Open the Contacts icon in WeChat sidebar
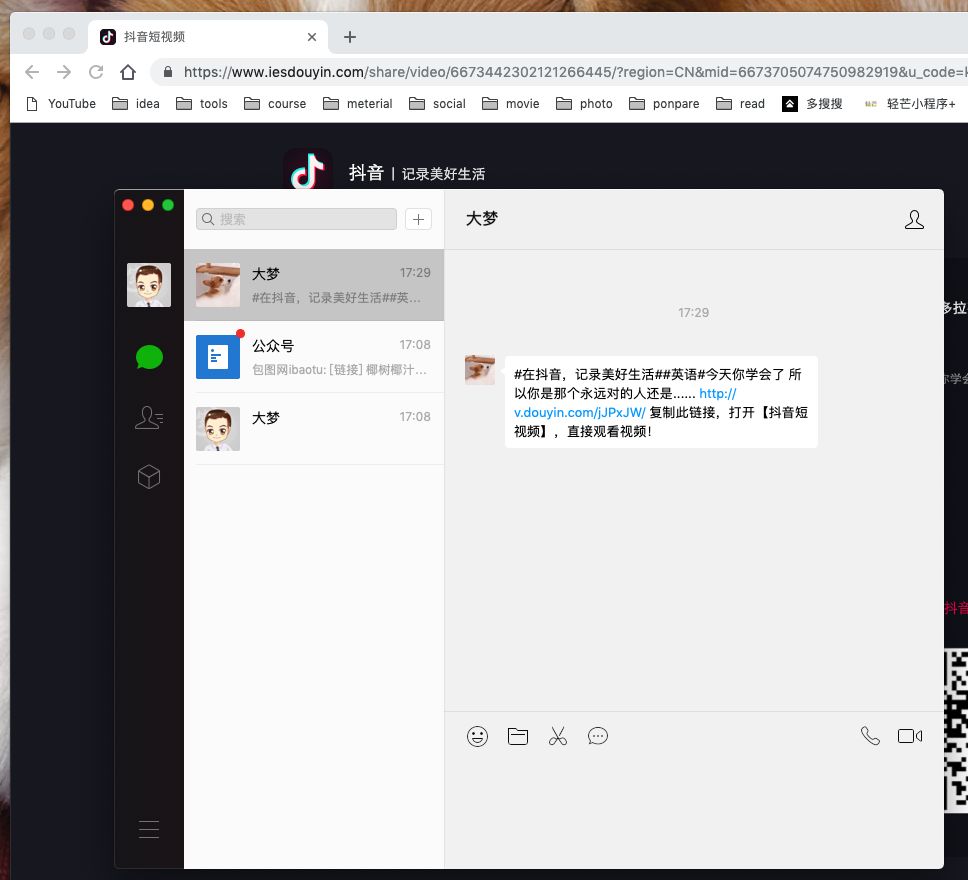The image size is (968, 880). tap(149, 417)
